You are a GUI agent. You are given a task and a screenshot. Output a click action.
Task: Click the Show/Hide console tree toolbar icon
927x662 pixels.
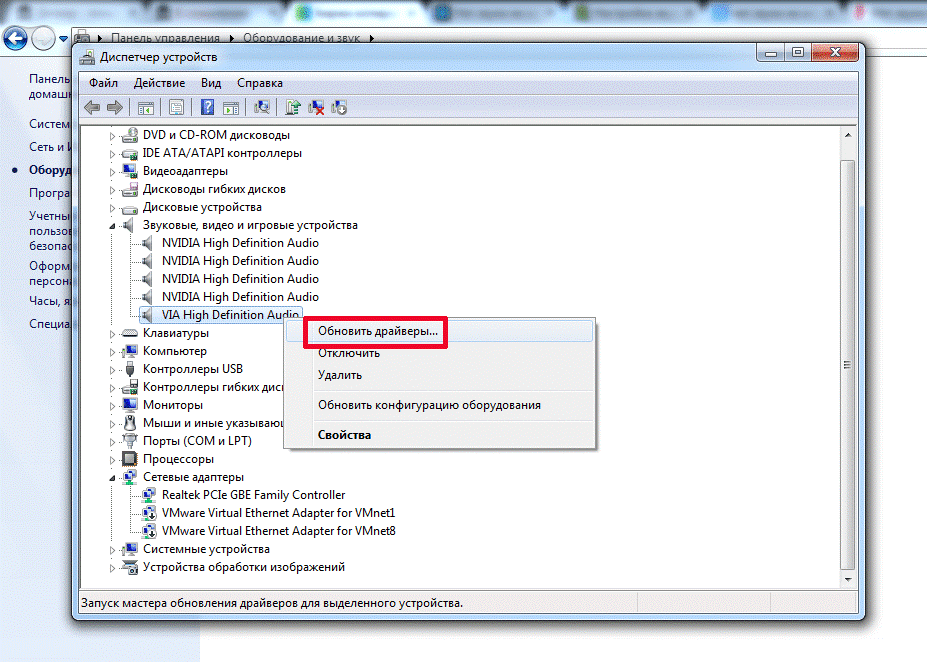(145, 108)
